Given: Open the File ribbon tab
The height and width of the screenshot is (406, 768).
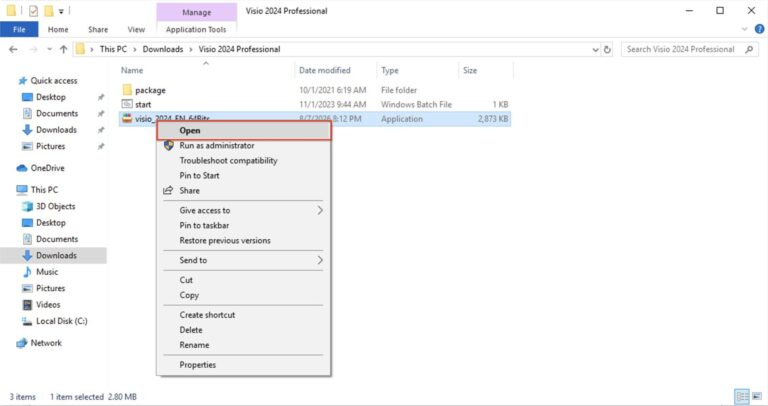Looking at the screenshot, I should (x=19, y=29).
